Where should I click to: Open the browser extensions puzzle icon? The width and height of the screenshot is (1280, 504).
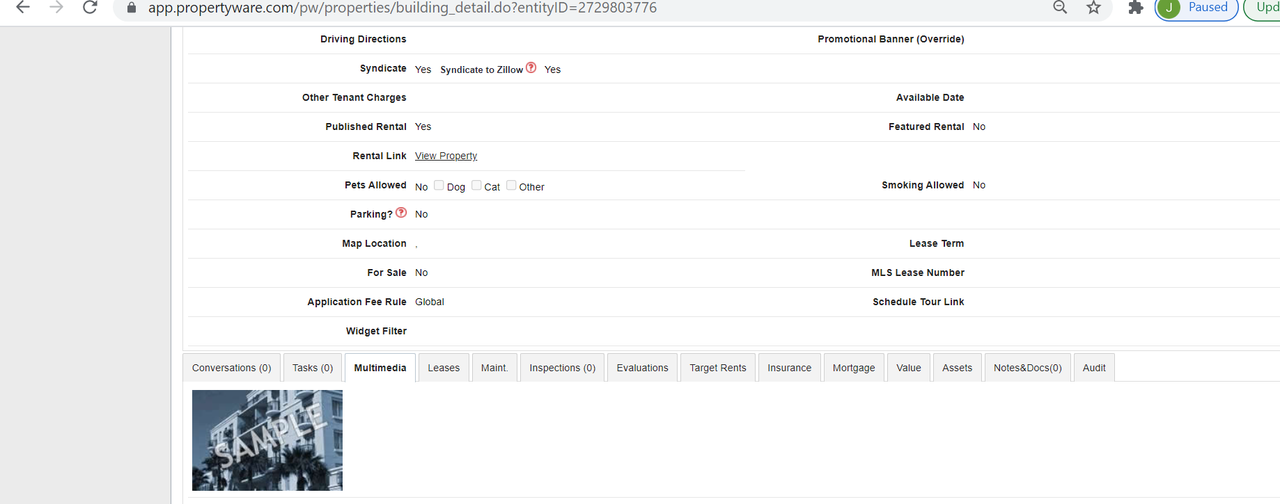[1135, 7]
